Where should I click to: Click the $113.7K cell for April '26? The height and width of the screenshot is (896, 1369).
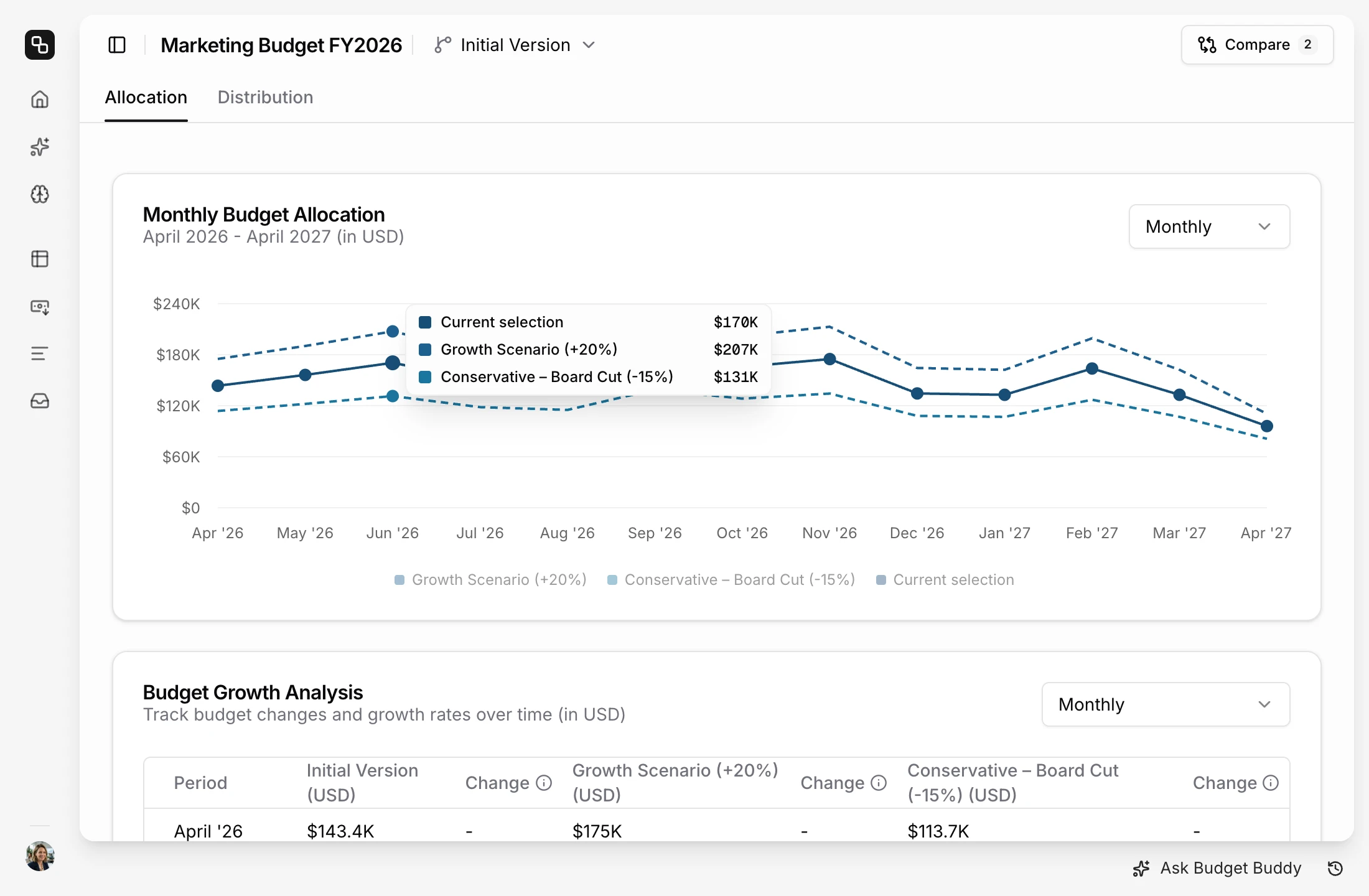coord(938,831)
